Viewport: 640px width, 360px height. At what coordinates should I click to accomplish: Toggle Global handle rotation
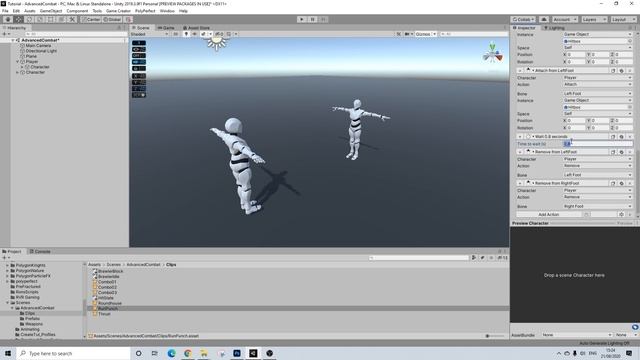(112, 19)
